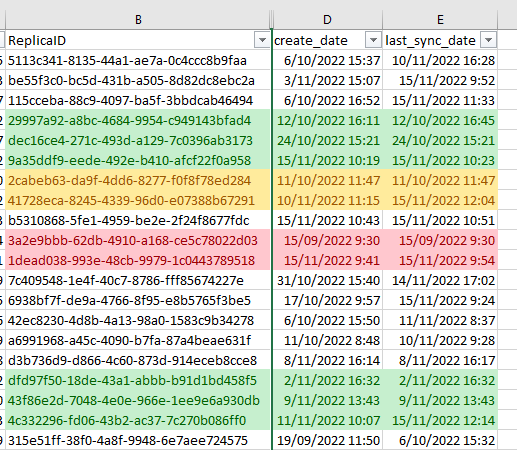Image resolution: width=517 pixels, height=450 pixels.
Task: Select green cell 9a35ddf9-eede-492e-b410-afcf22f0a958
Action: pyautogui.click(x=138, y=160)
